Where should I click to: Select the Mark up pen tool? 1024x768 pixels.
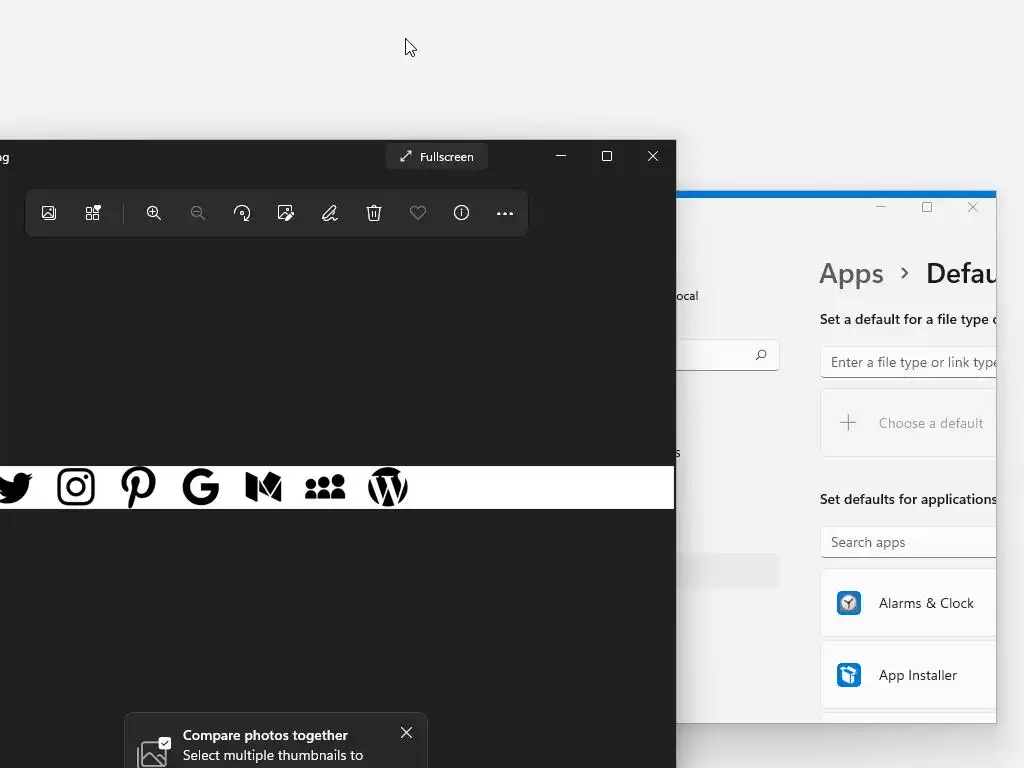pyautogui.click(x=330, y=213)
